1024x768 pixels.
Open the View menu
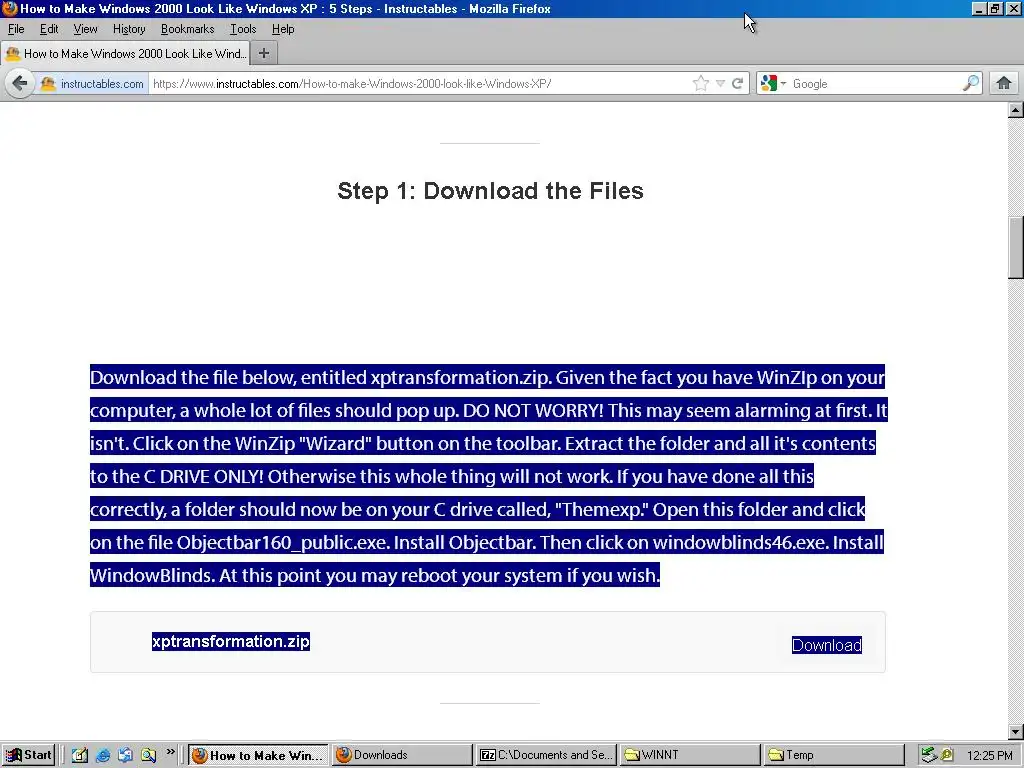[85, 29]
